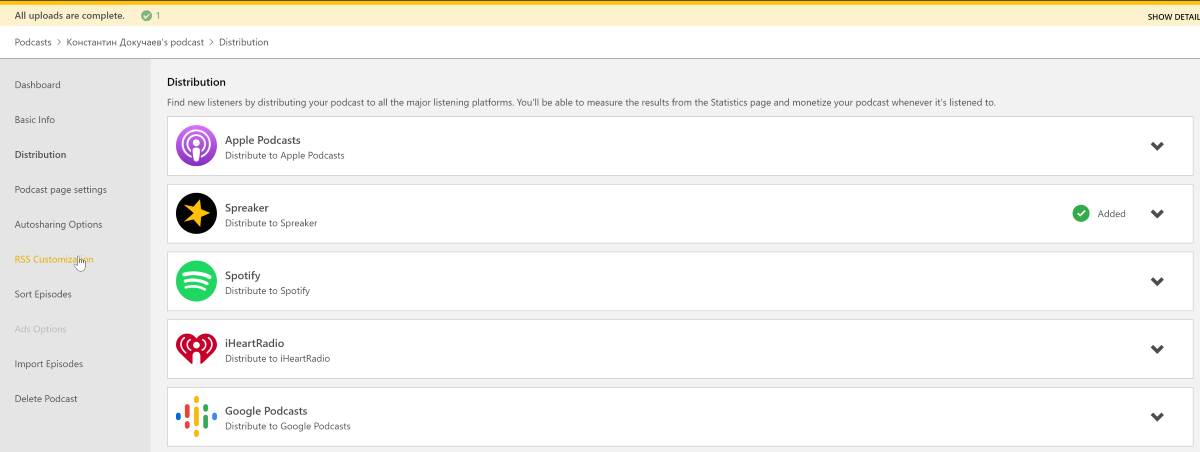Click the Spreaker star logo
The image size is (1200, 452).
196,214
